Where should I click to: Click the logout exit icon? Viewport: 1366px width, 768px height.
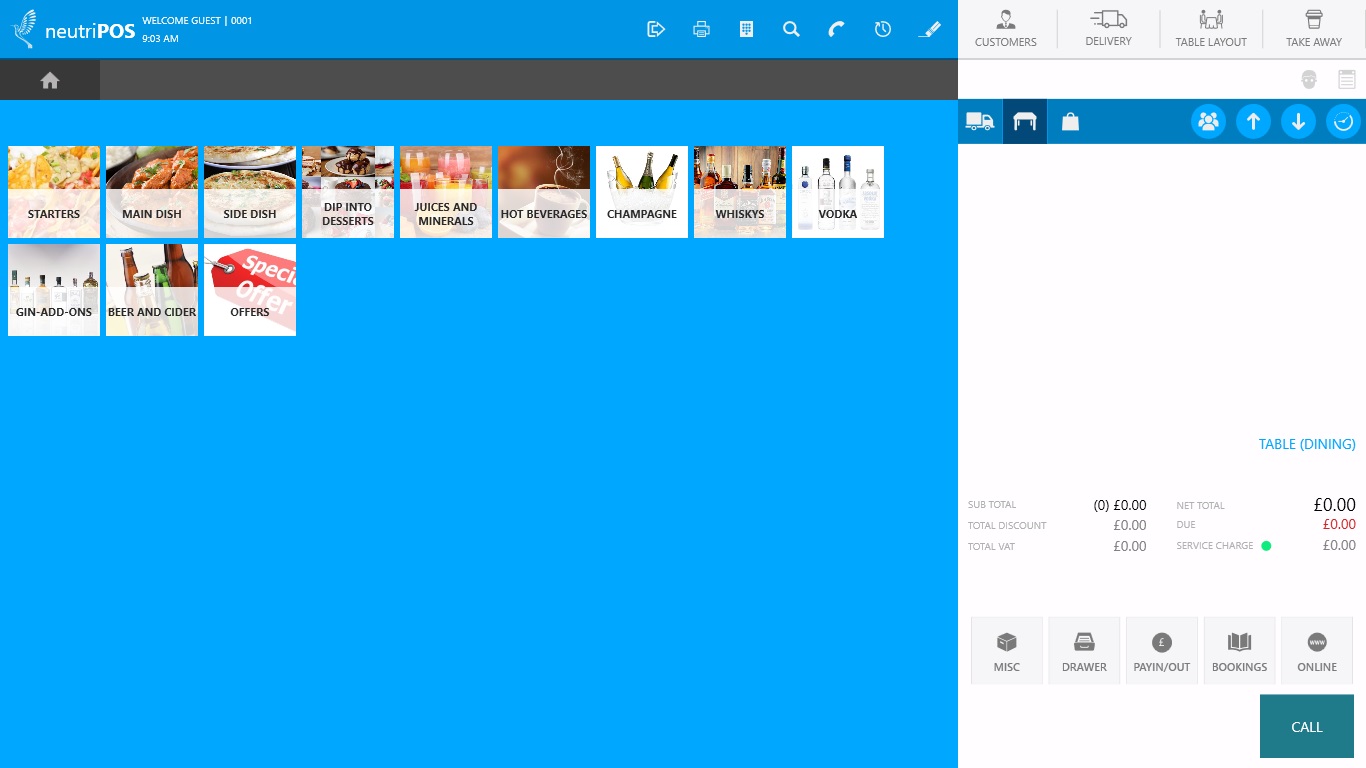click(656, 29)
